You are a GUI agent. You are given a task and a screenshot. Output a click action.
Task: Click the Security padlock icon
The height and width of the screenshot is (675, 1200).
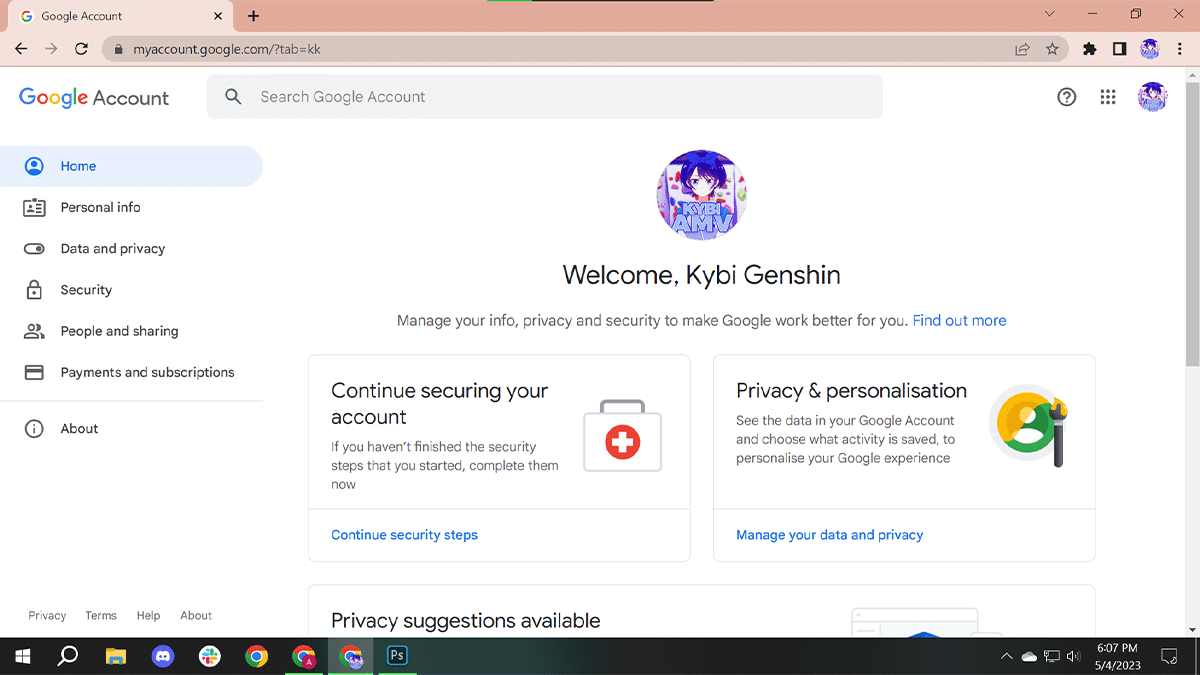click(x=34, y=290)
